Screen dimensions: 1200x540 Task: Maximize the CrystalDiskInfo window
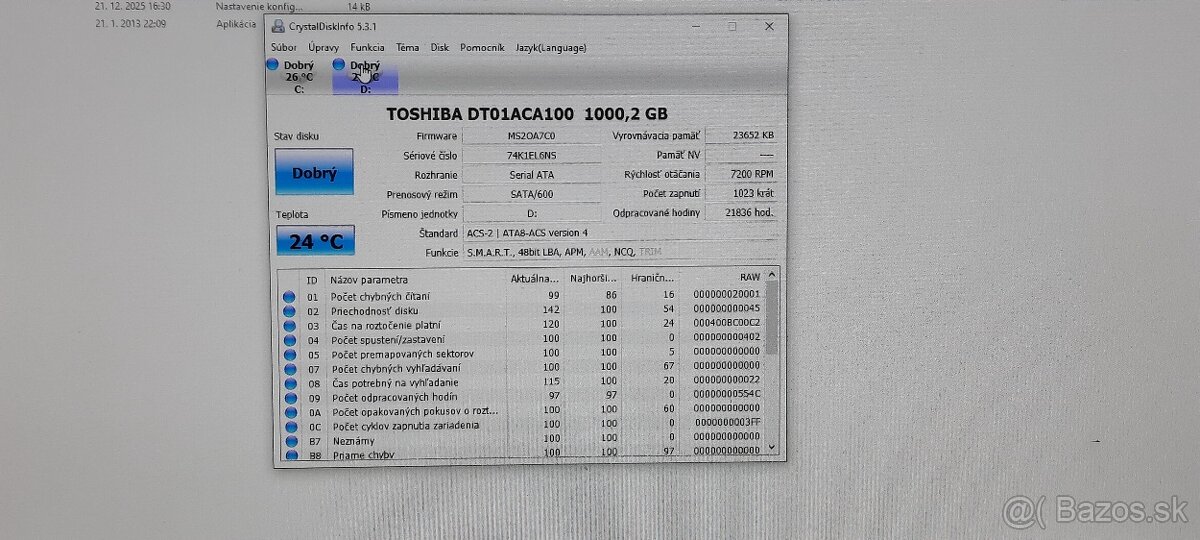pos(733,26)
